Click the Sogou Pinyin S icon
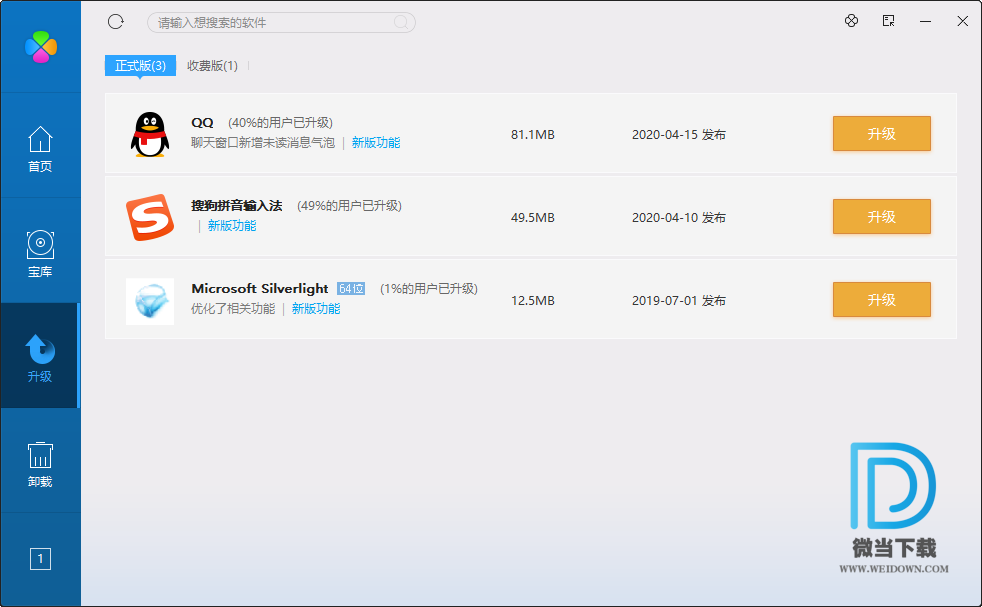 150,217
